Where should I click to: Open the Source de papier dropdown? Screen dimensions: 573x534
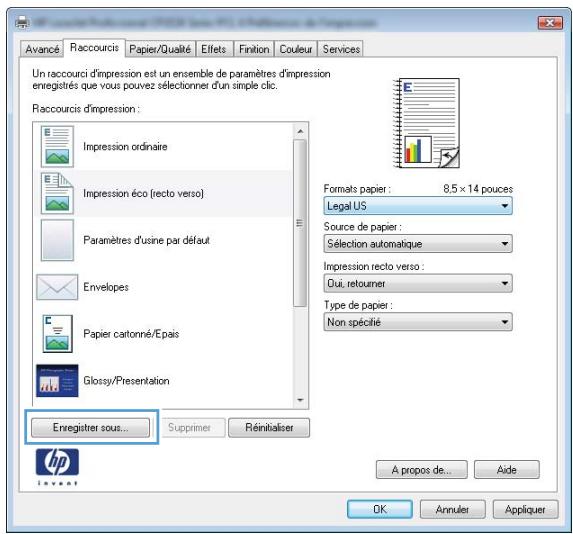(418, 244)
